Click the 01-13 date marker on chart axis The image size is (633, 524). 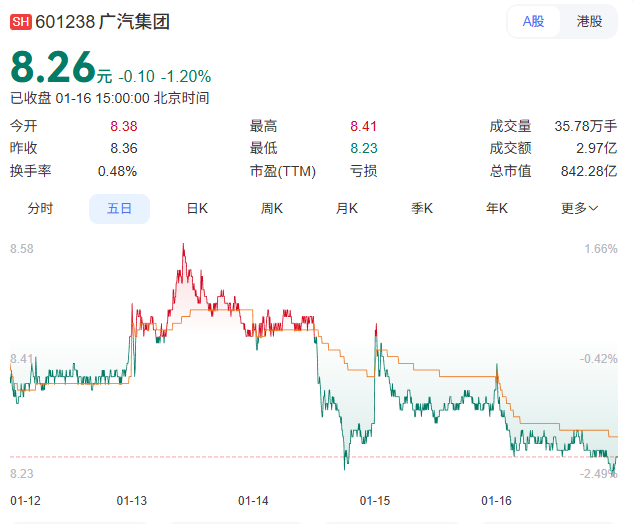click(x=132, y=500)
